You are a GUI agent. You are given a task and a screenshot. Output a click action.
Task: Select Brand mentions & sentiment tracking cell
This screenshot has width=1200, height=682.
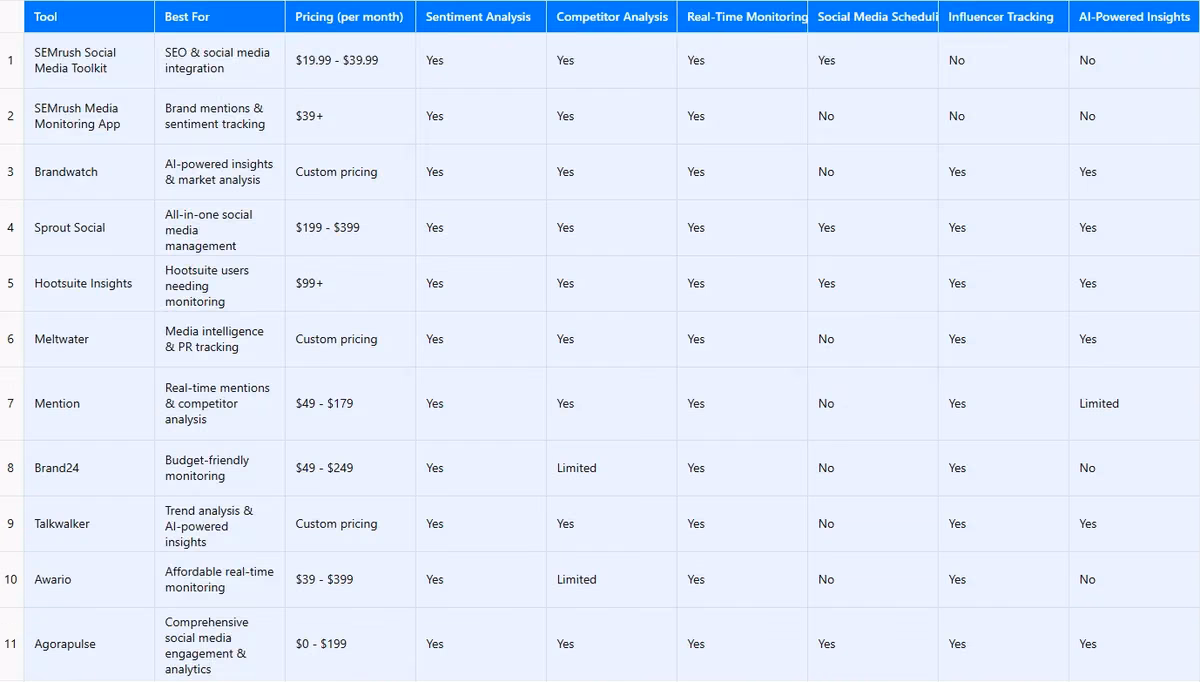pos(220,116)
